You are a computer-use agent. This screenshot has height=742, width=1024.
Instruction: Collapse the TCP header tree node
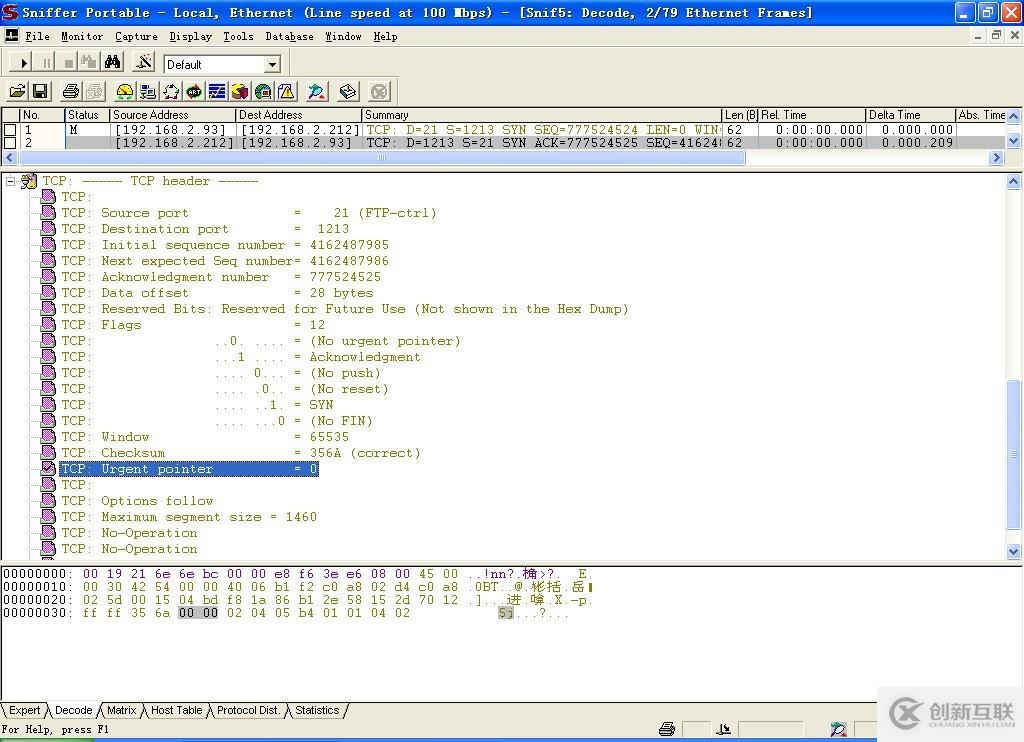click(11, 181)
